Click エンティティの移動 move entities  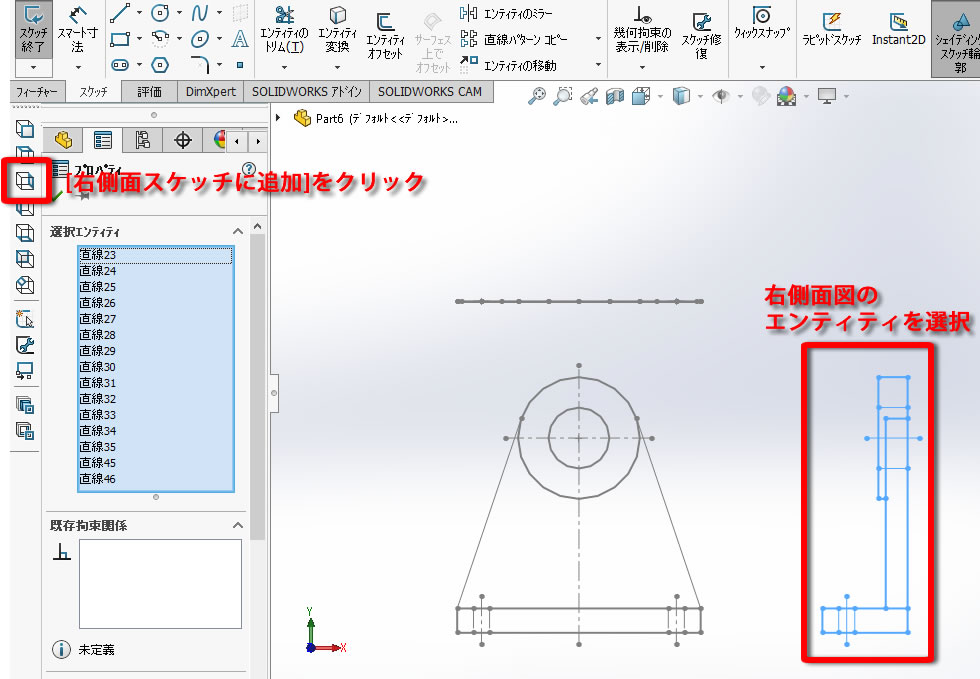(x=509, y=65)
